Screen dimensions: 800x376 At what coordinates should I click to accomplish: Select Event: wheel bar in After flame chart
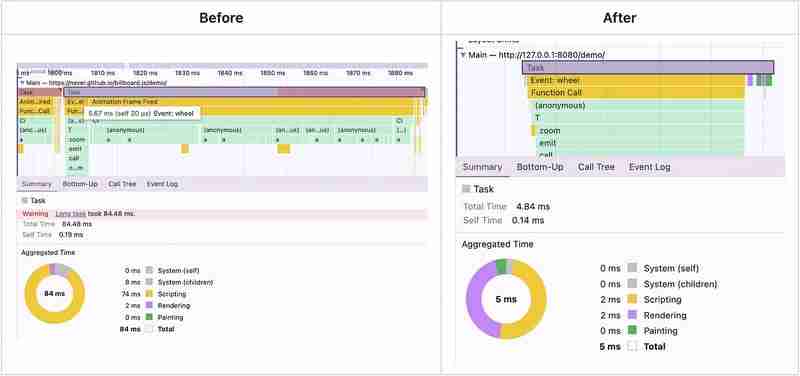pyautogui.click(x=636, y=80)
